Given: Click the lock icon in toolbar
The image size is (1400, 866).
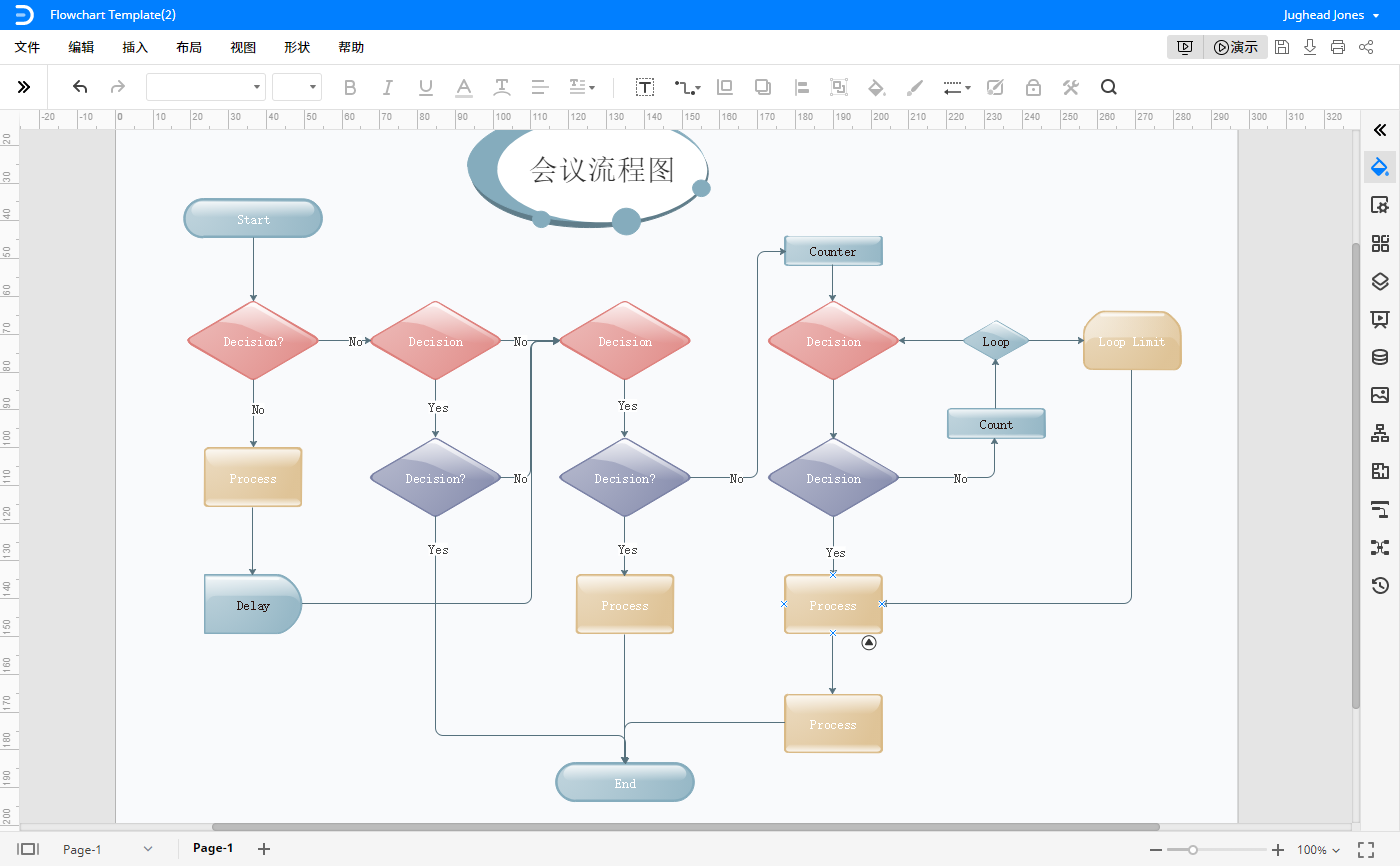Looking at the screenshot, I should pyautogui.click(x=1033, y=88).
